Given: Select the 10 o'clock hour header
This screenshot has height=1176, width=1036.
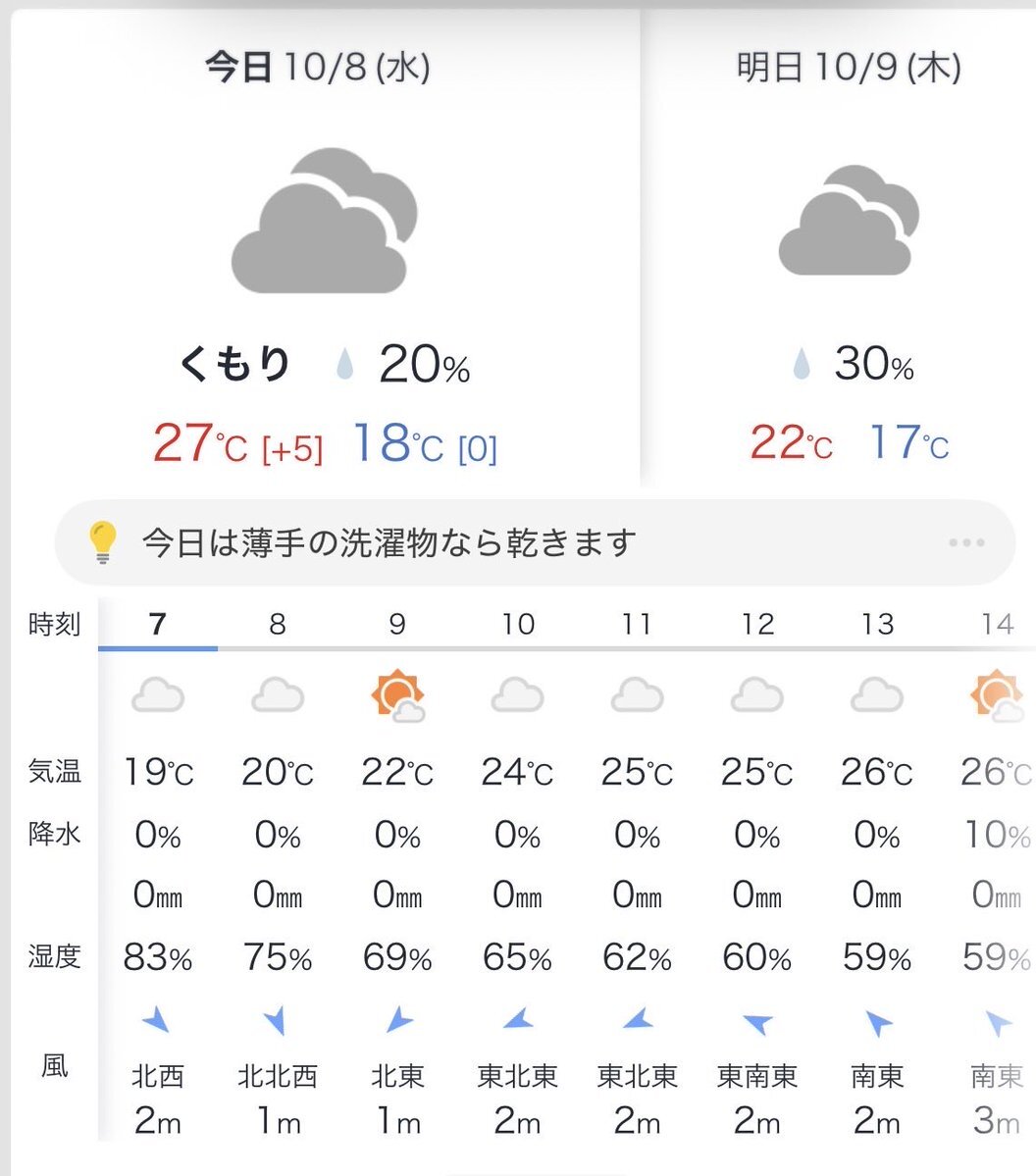Looking at the screenshot, I should tap(517, 624).
